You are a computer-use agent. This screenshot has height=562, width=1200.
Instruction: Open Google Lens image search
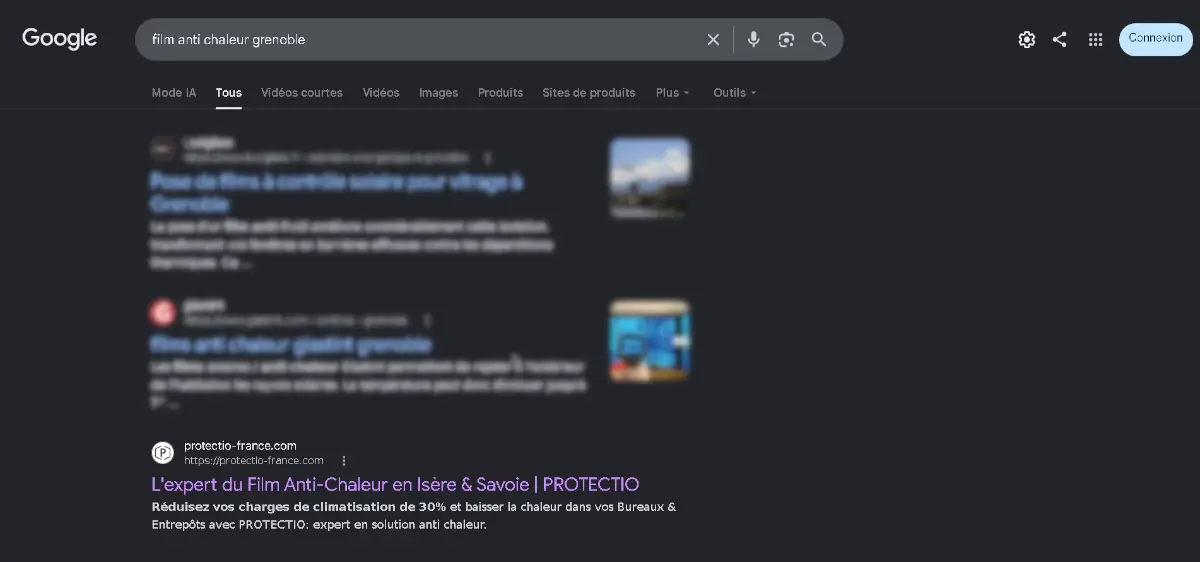point(786,40)
